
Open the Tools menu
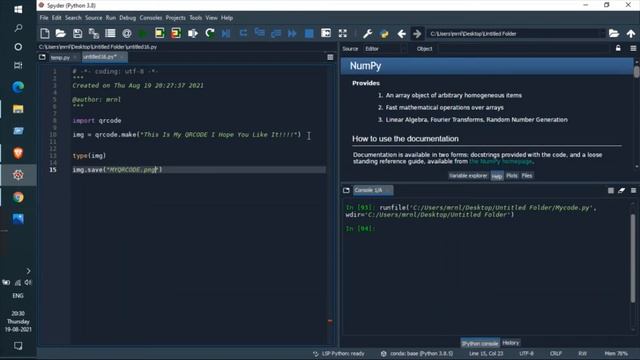(x=196, y=18)
